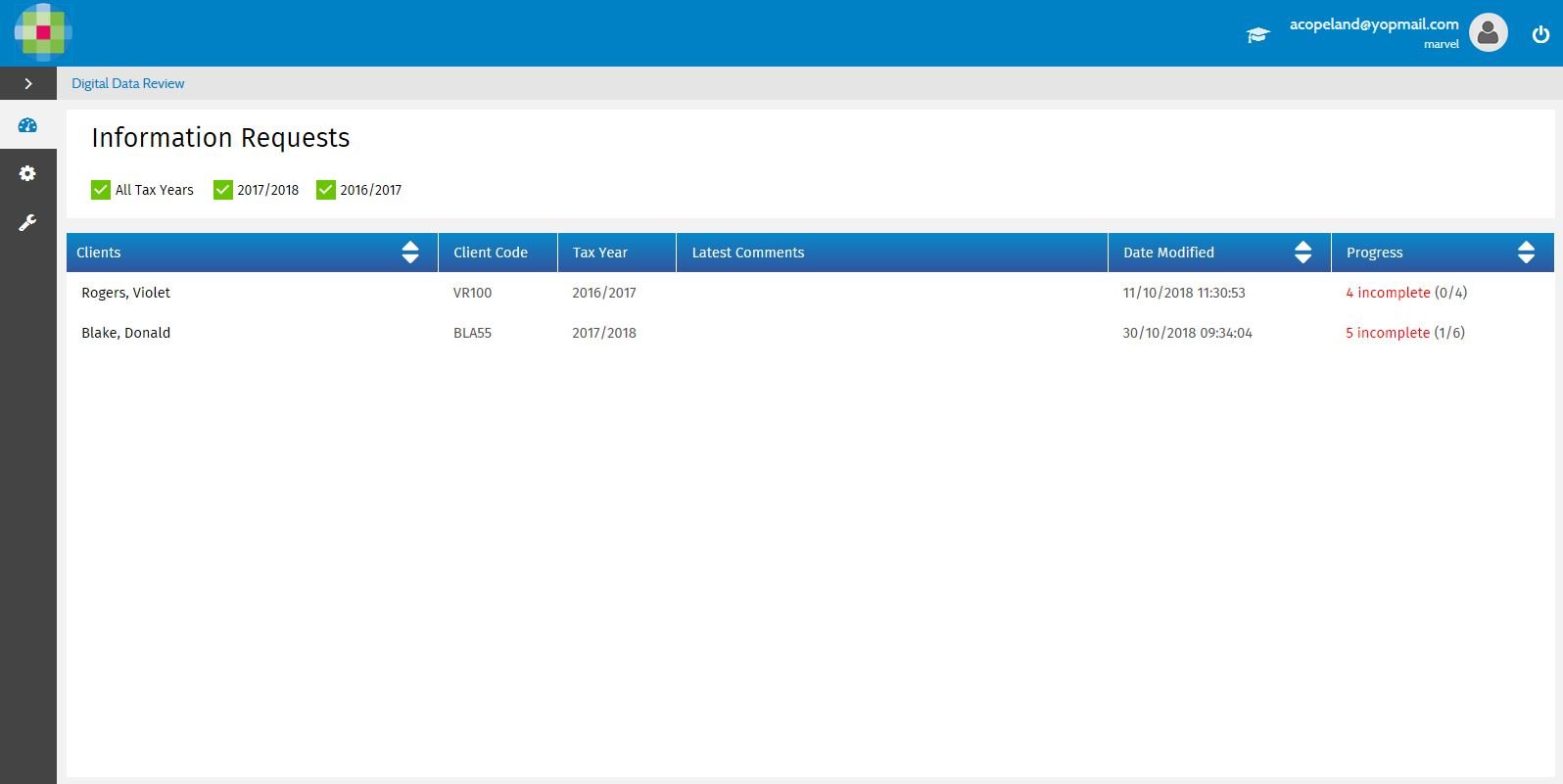This screenshot has width=1563, height=784.
Task: Open the user profile avatar
Action: click(x=1488, y=33)
